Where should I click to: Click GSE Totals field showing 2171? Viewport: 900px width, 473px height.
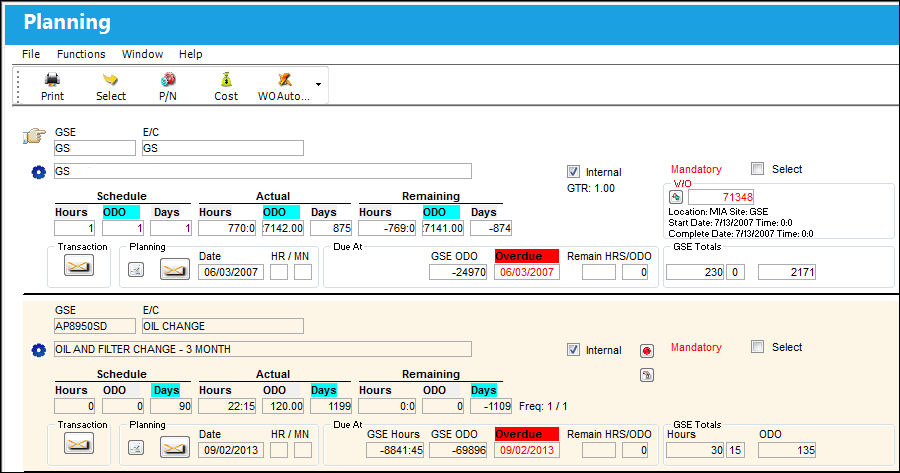click(787, 272)
